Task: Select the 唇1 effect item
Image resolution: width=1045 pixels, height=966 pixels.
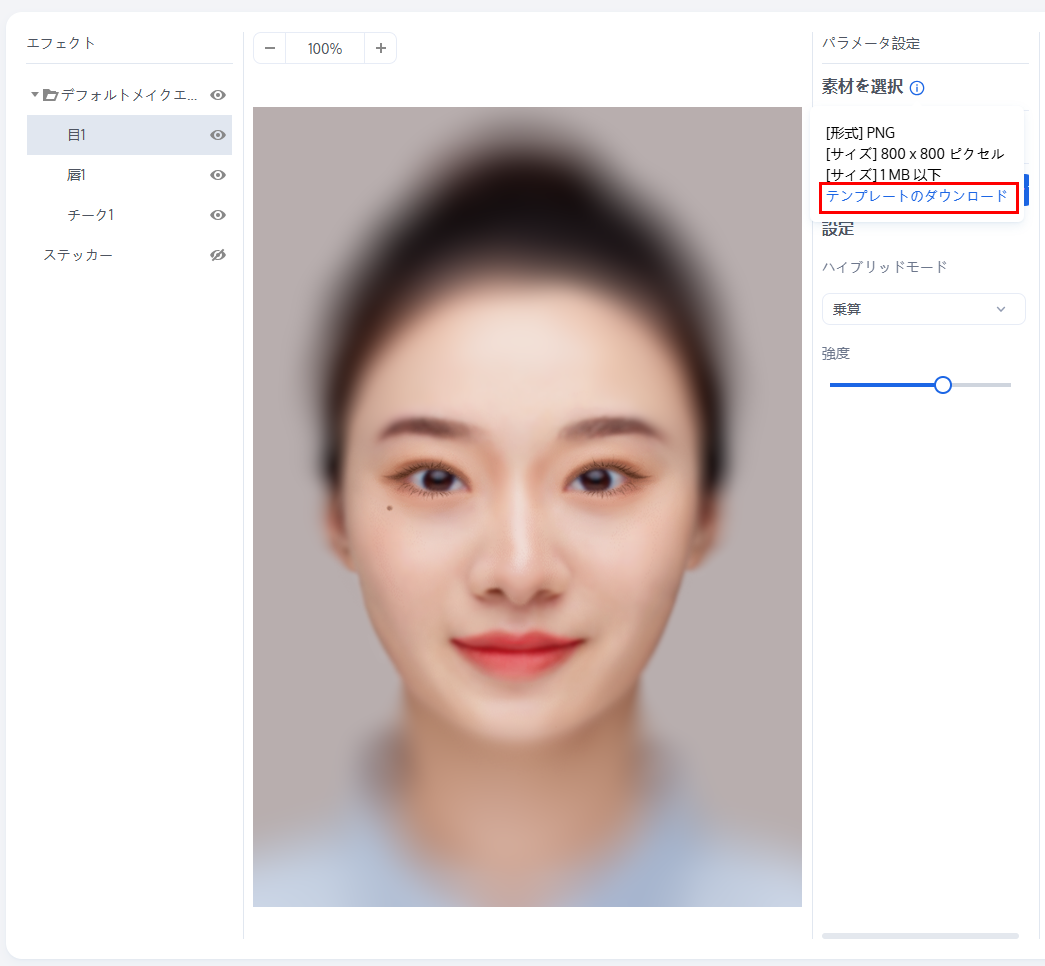Action: coord(77,175)
